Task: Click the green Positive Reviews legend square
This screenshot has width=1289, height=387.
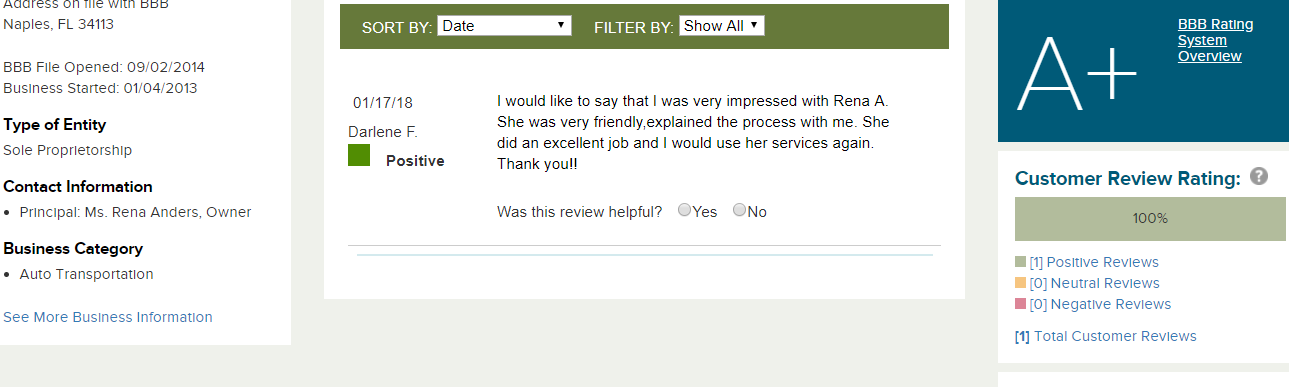Action: click(1020, 262)
